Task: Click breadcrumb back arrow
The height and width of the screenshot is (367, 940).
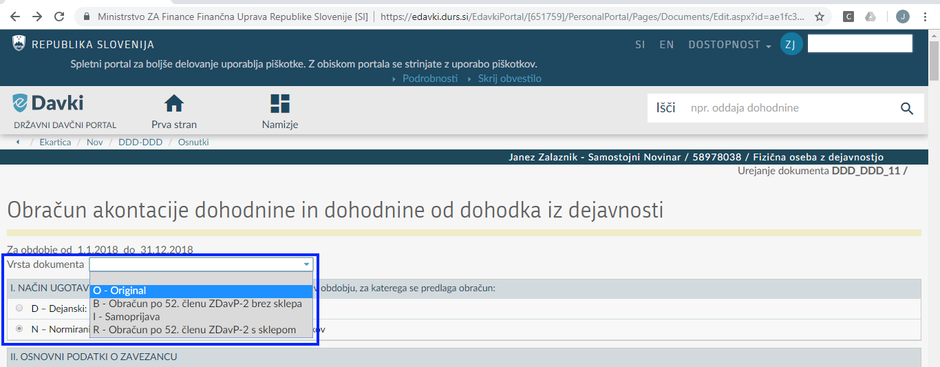Action: pyautogui.click(x=18, y=142)
